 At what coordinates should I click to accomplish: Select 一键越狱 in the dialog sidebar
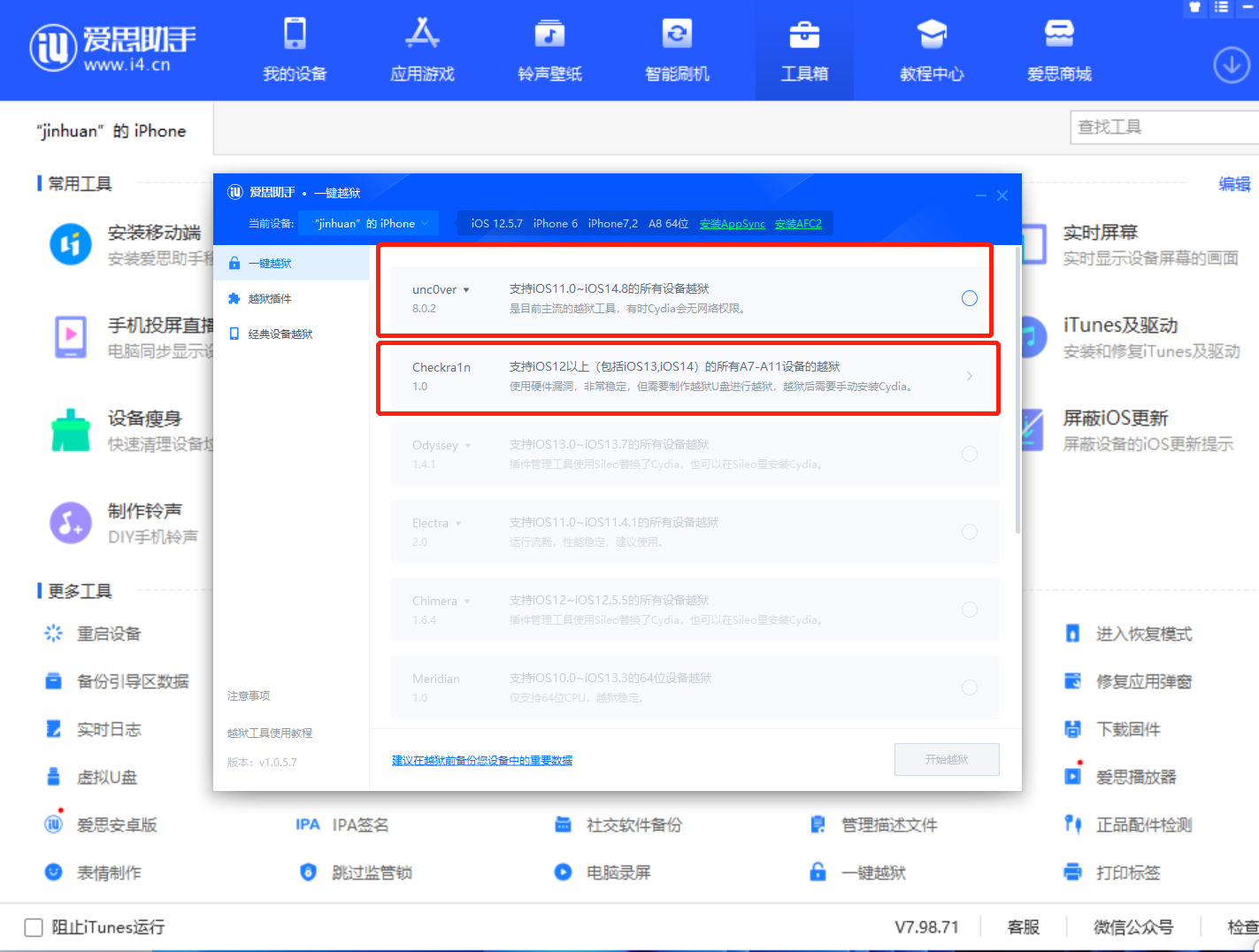[x=291, y=263]
